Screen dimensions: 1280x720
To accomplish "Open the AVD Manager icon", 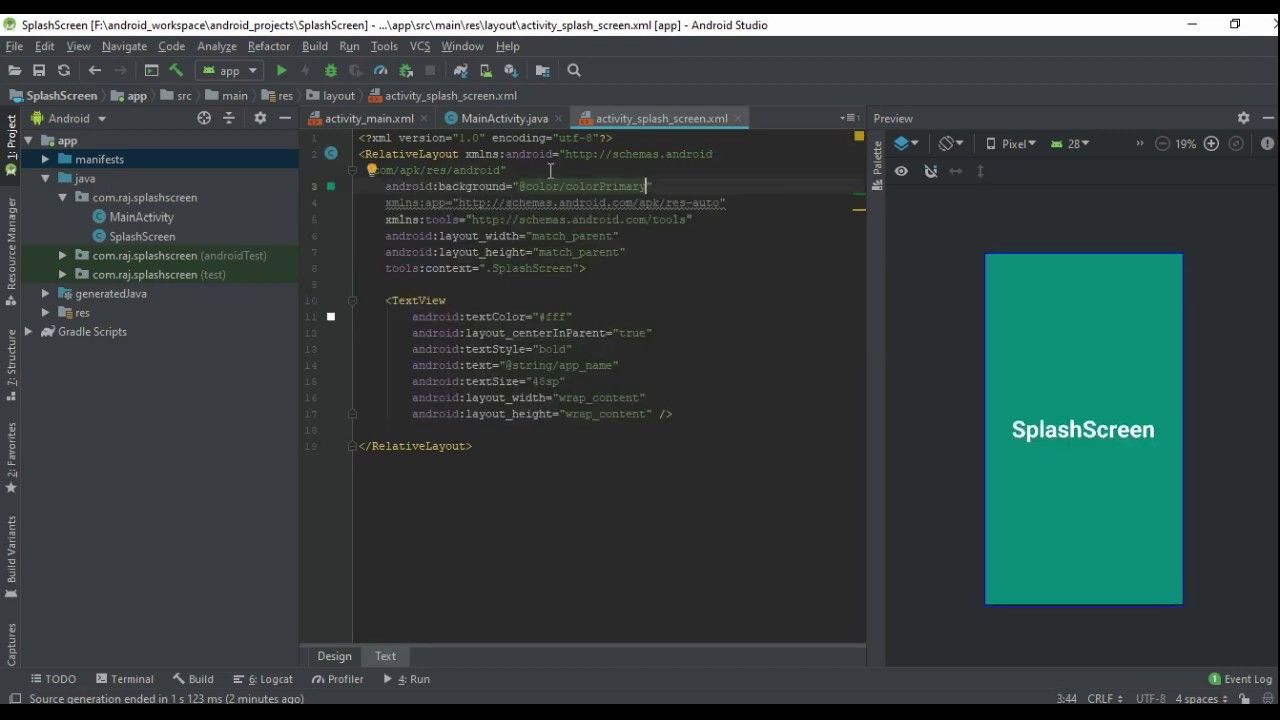I will point(486,70).
